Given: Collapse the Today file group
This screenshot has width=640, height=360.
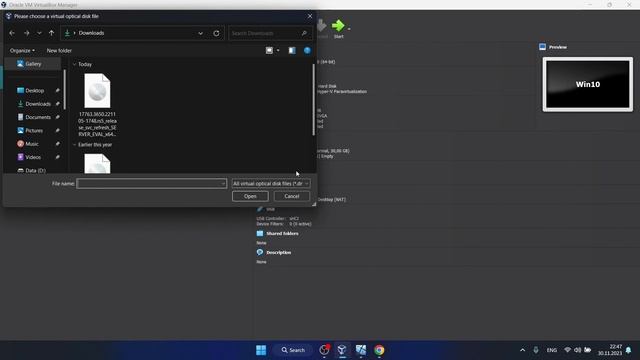Looking at the screenshot, I should click(74, 64).
